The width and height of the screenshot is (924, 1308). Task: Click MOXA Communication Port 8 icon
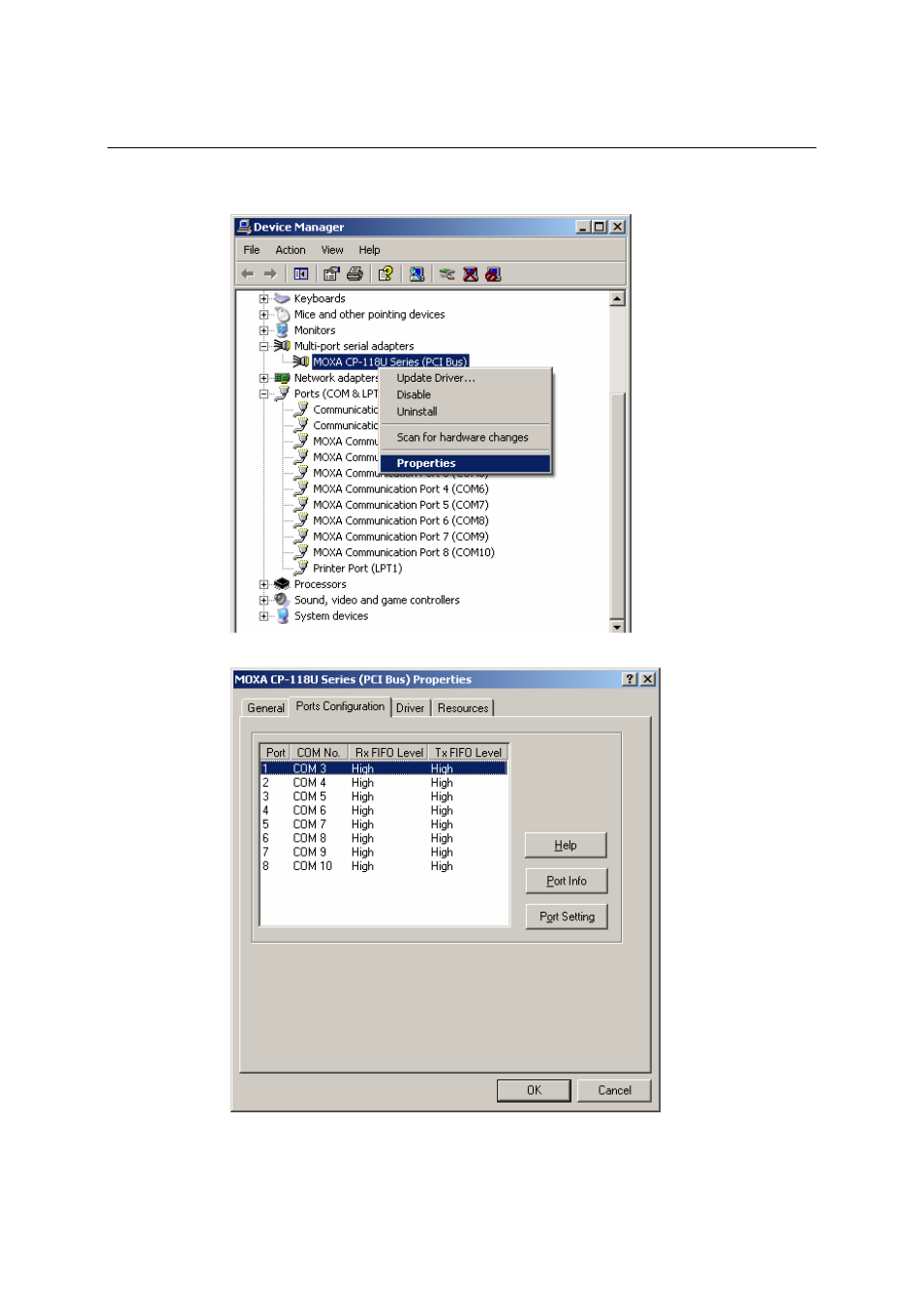(x=301, y=552)
